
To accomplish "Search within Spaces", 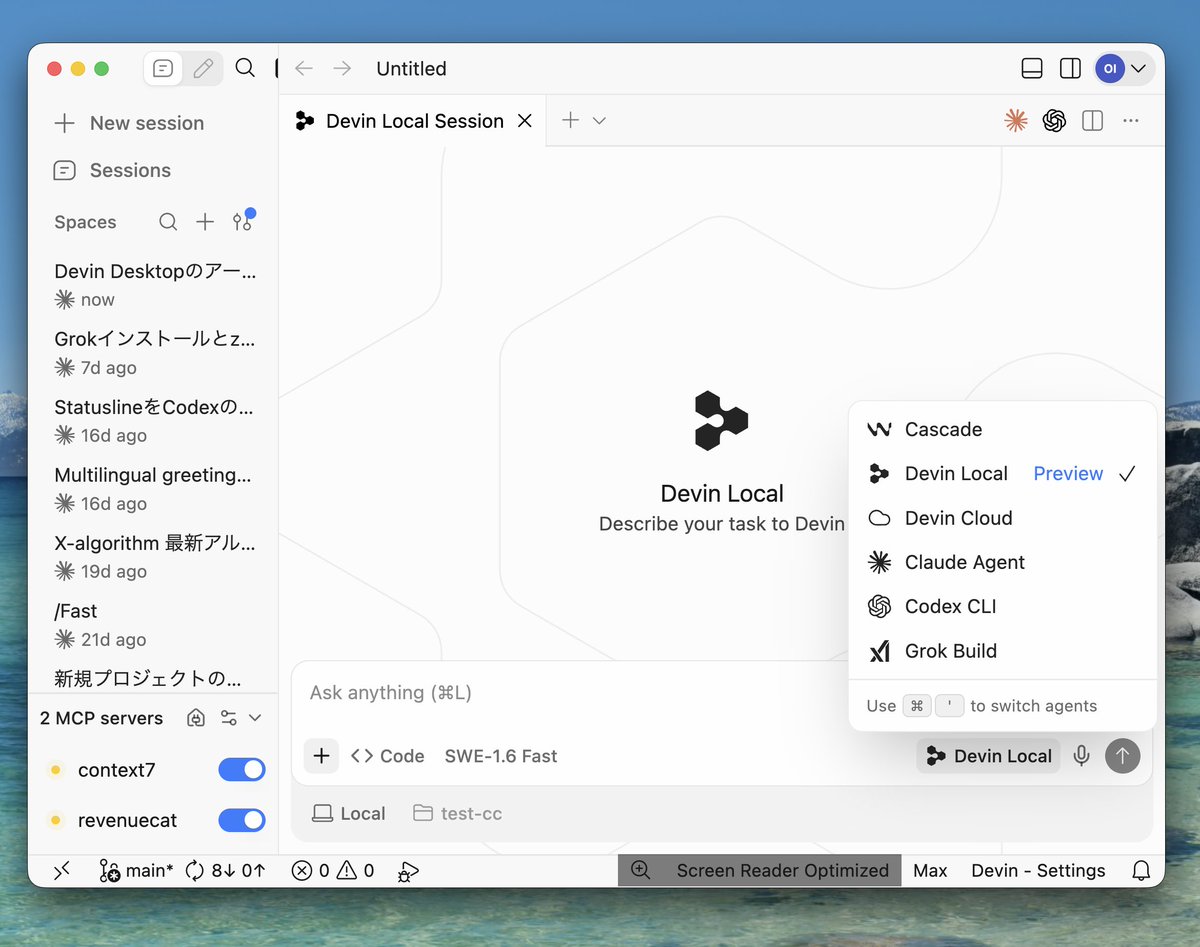I will (x=168, y=222).
